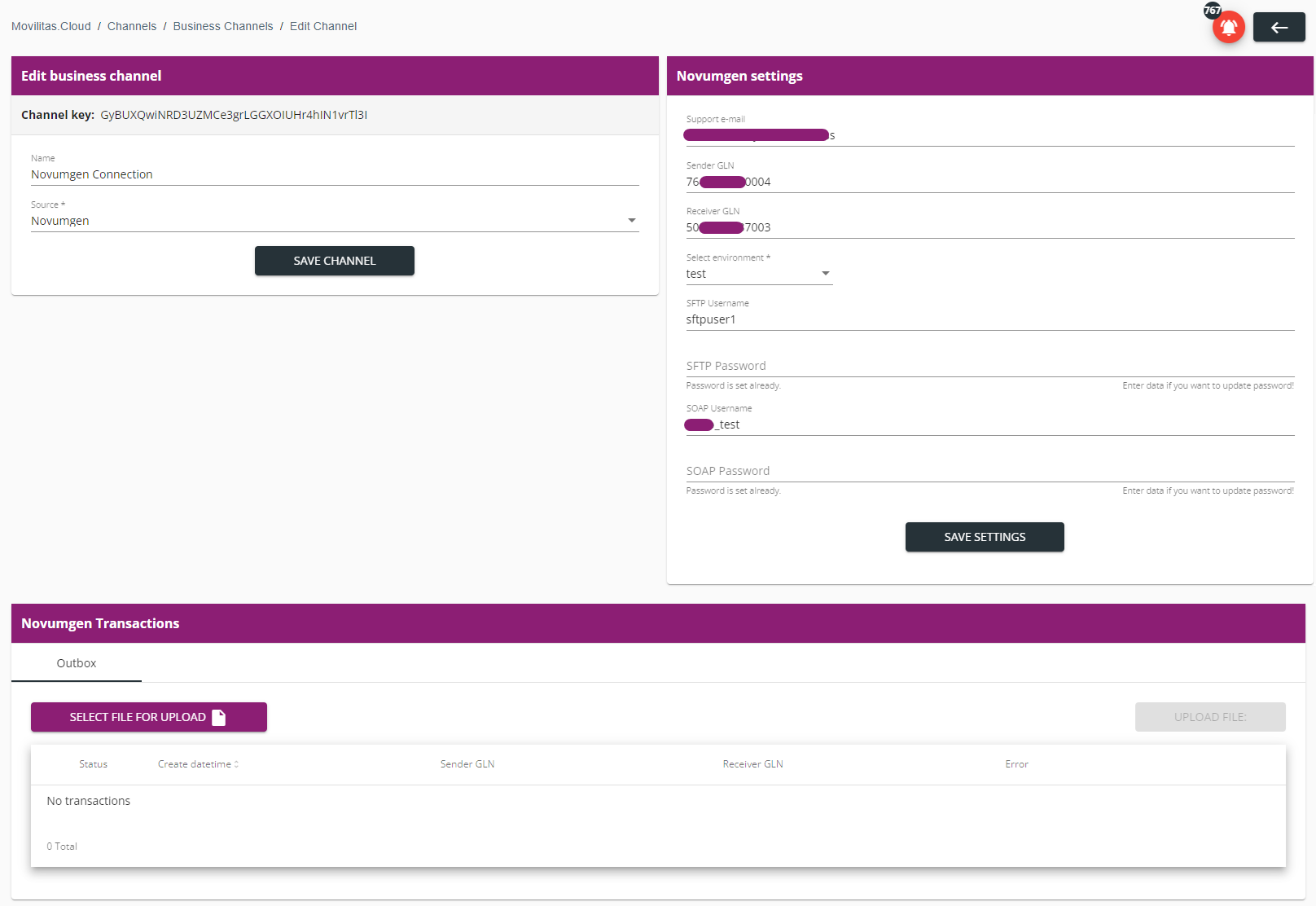Go back with the arrow button

1279,27
